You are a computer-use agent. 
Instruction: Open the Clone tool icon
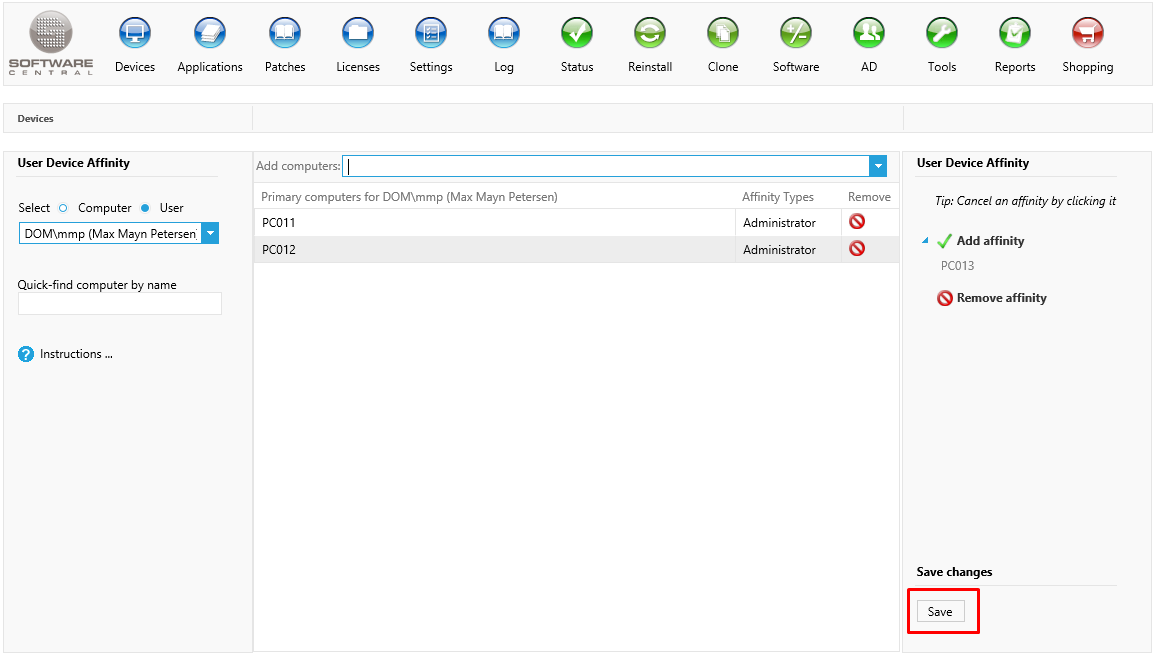coord(723,34)
